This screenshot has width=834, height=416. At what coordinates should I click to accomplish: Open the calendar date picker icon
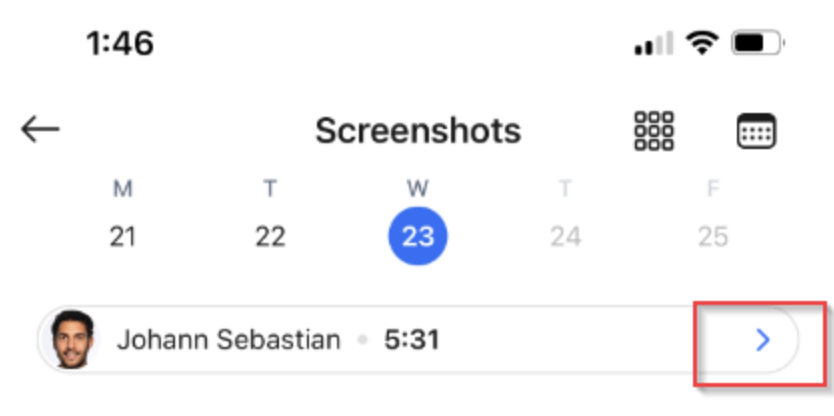756,131
